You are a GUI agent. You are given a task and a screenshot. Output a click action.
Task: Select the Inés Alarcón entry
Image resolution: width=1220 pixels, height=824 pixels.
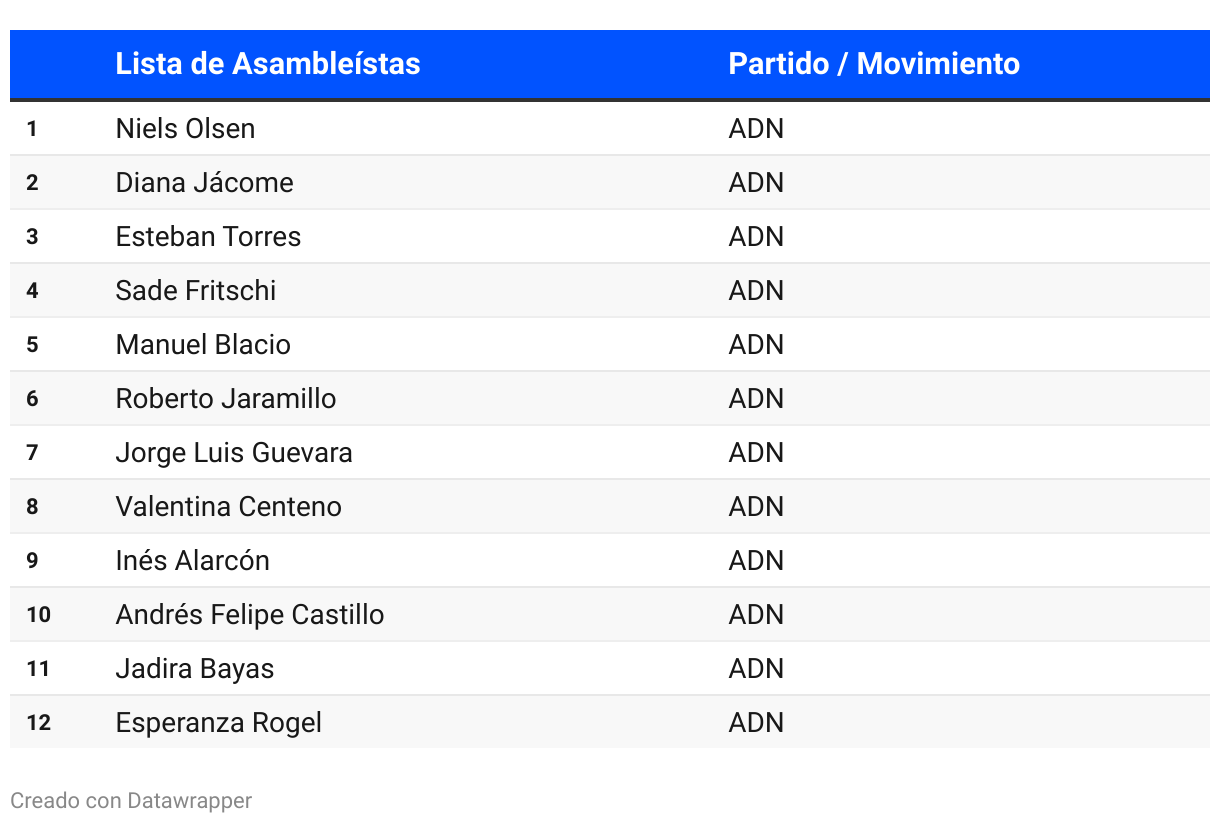pyautogui.click(x=192, y=561)
